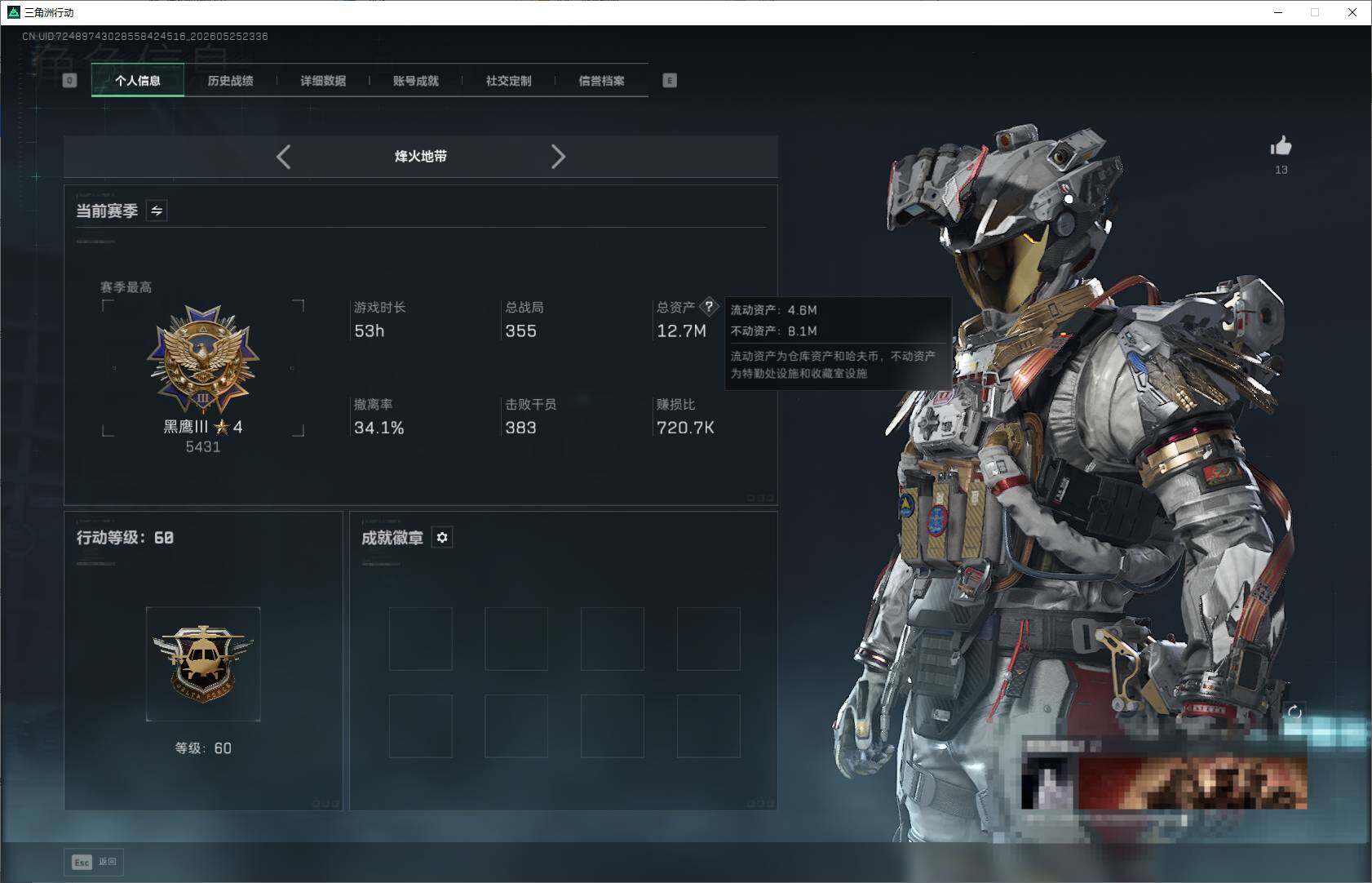The height and width of the screenshot is (883, 1372).
Task: Click the rank score 5431
Action: (x=203, y=446)
